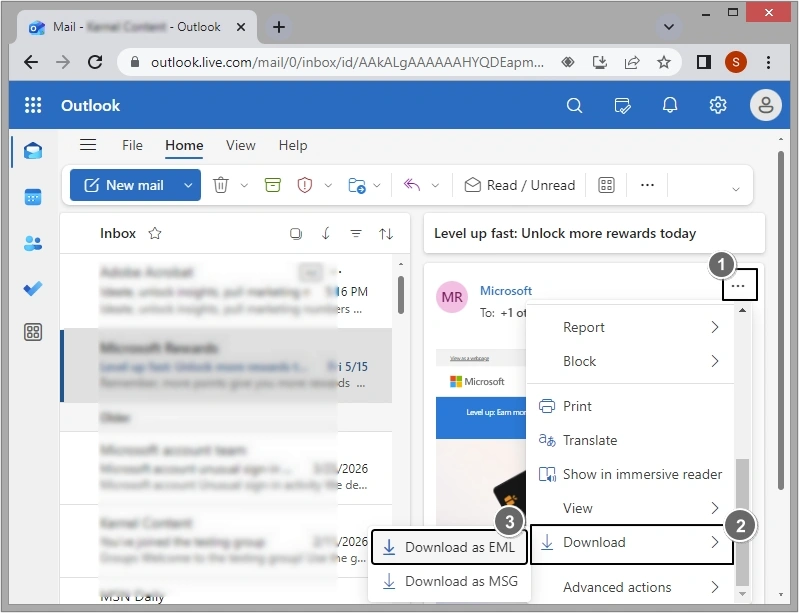Open a new browser tab
The width and height of the screenshot is (799, 613).
pyautogui.click(x=279, y=26)
